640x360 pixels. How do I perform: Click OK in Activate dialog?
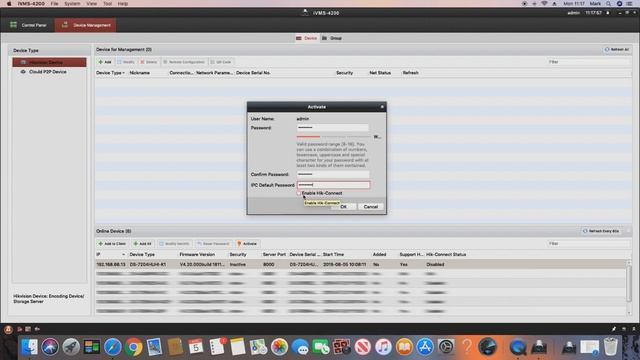(x=343, y=207)
